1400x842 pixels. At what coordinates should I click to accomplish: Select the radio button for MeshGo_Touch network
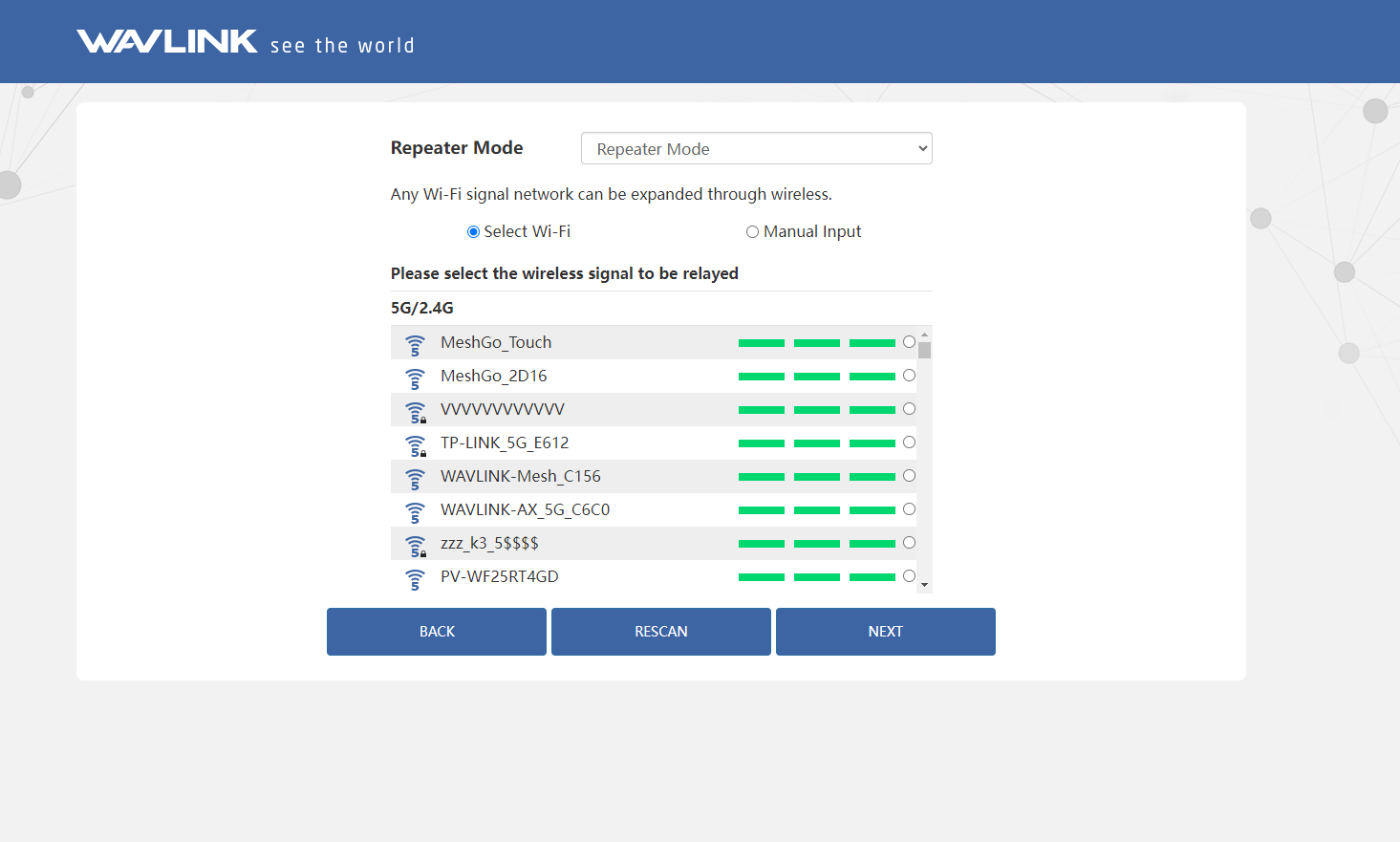click(909, 342)
